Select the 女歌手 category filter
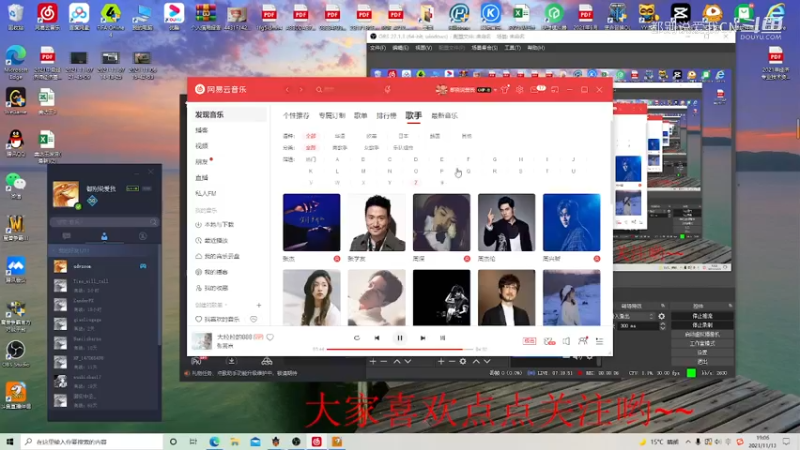Screen dimensions: 800x450 (x=371, y=148)
